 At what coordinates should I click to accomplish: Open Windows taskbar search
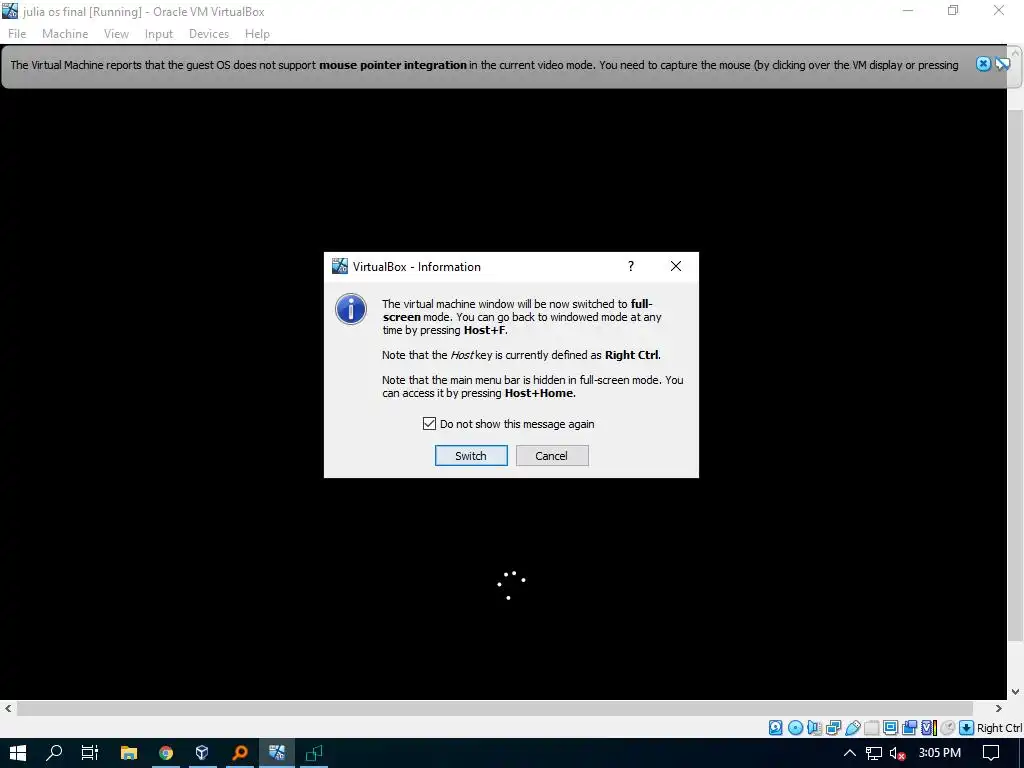[54, 753]
